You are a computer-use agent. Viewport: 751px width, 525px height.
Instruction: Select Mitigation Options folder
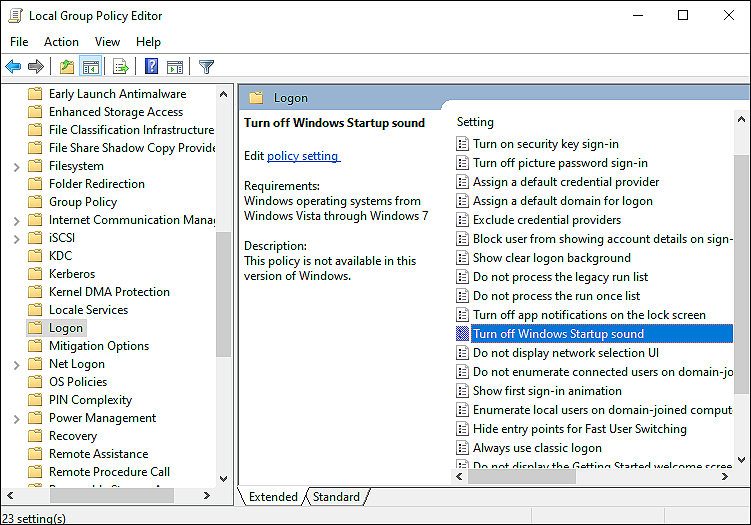point(99,346)
